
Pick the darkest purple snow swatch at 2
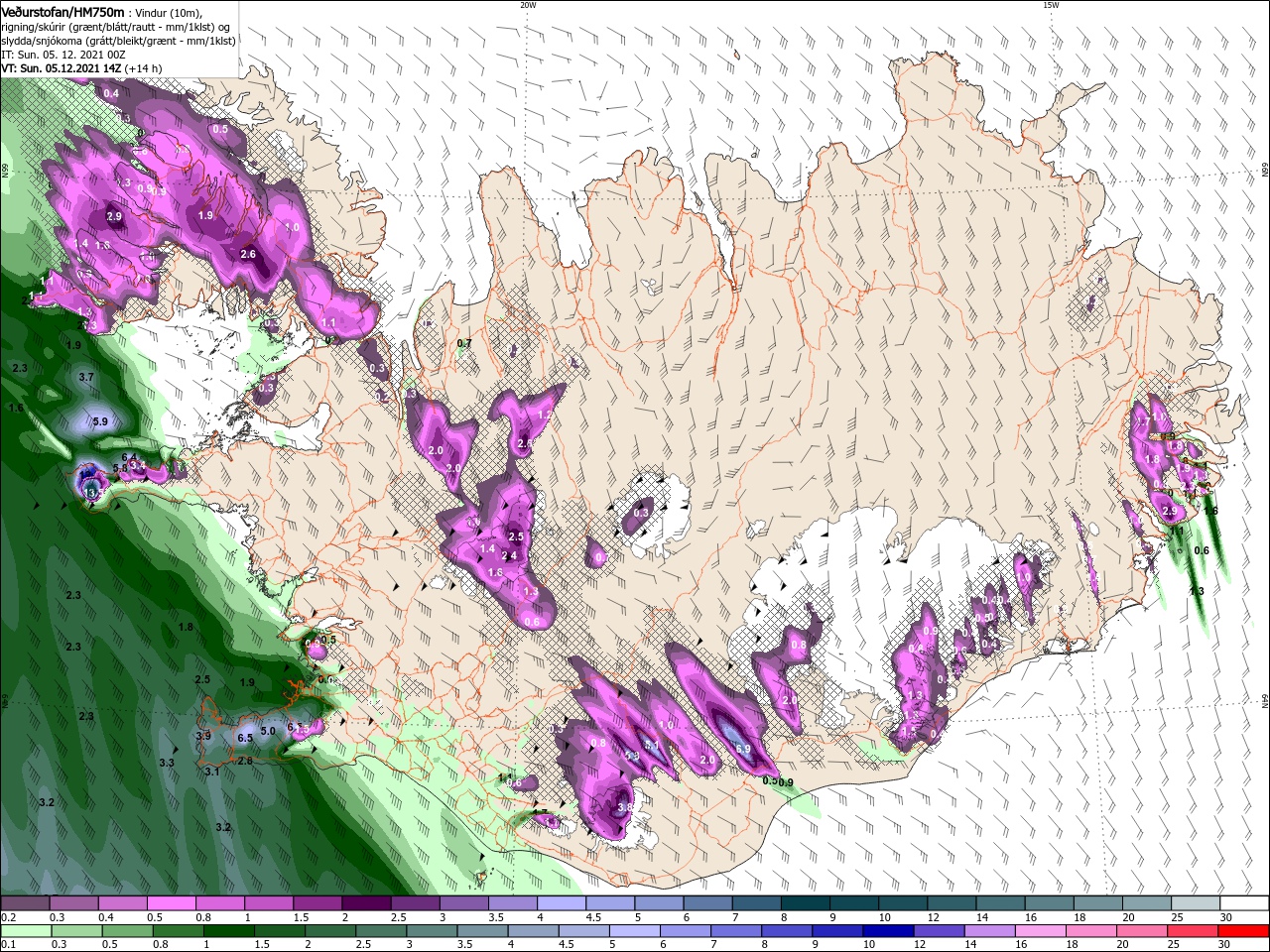[366, 903]
